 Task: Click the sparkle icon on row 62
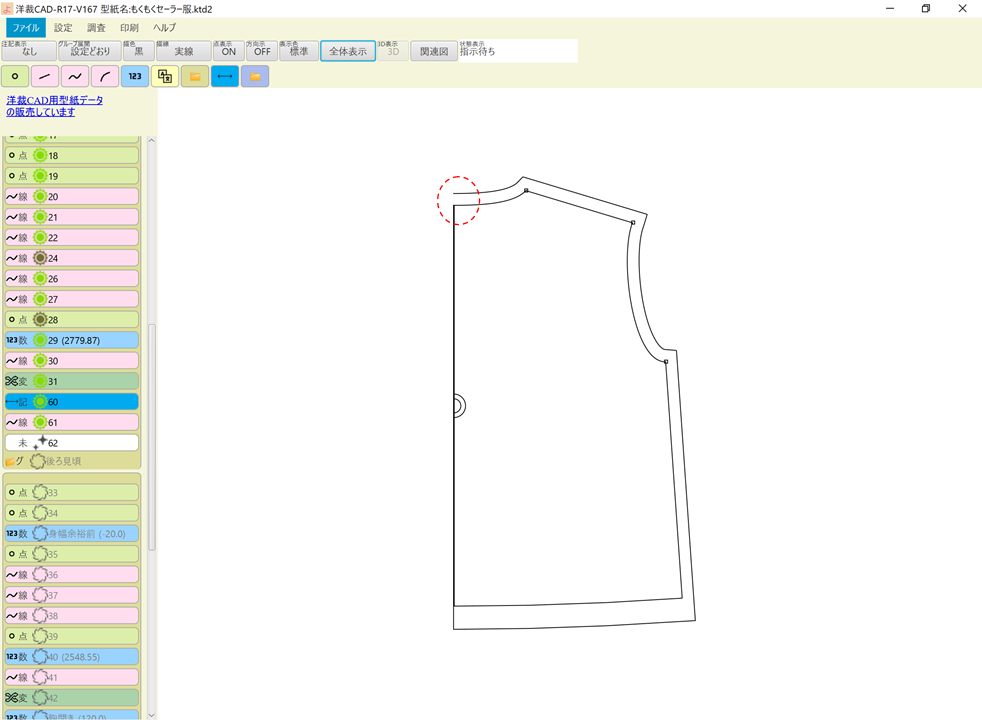click(40, 442)
